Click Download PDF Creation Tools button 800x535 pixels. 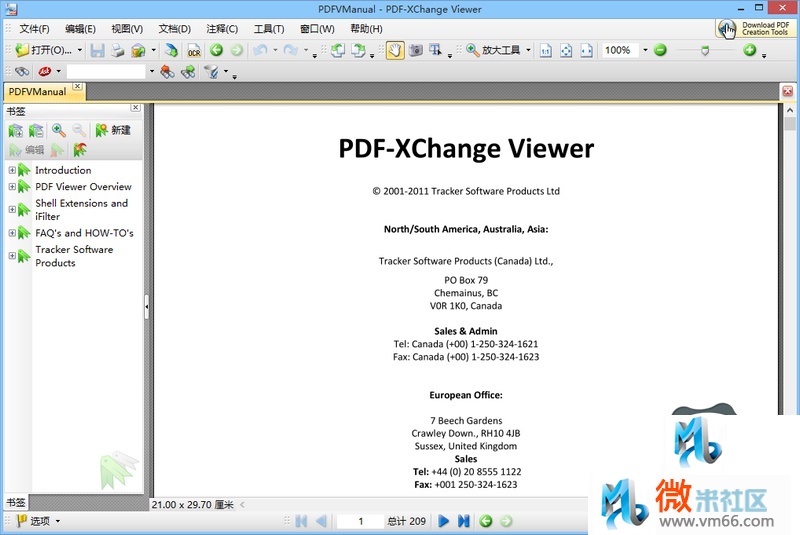(x=754, y=29)
